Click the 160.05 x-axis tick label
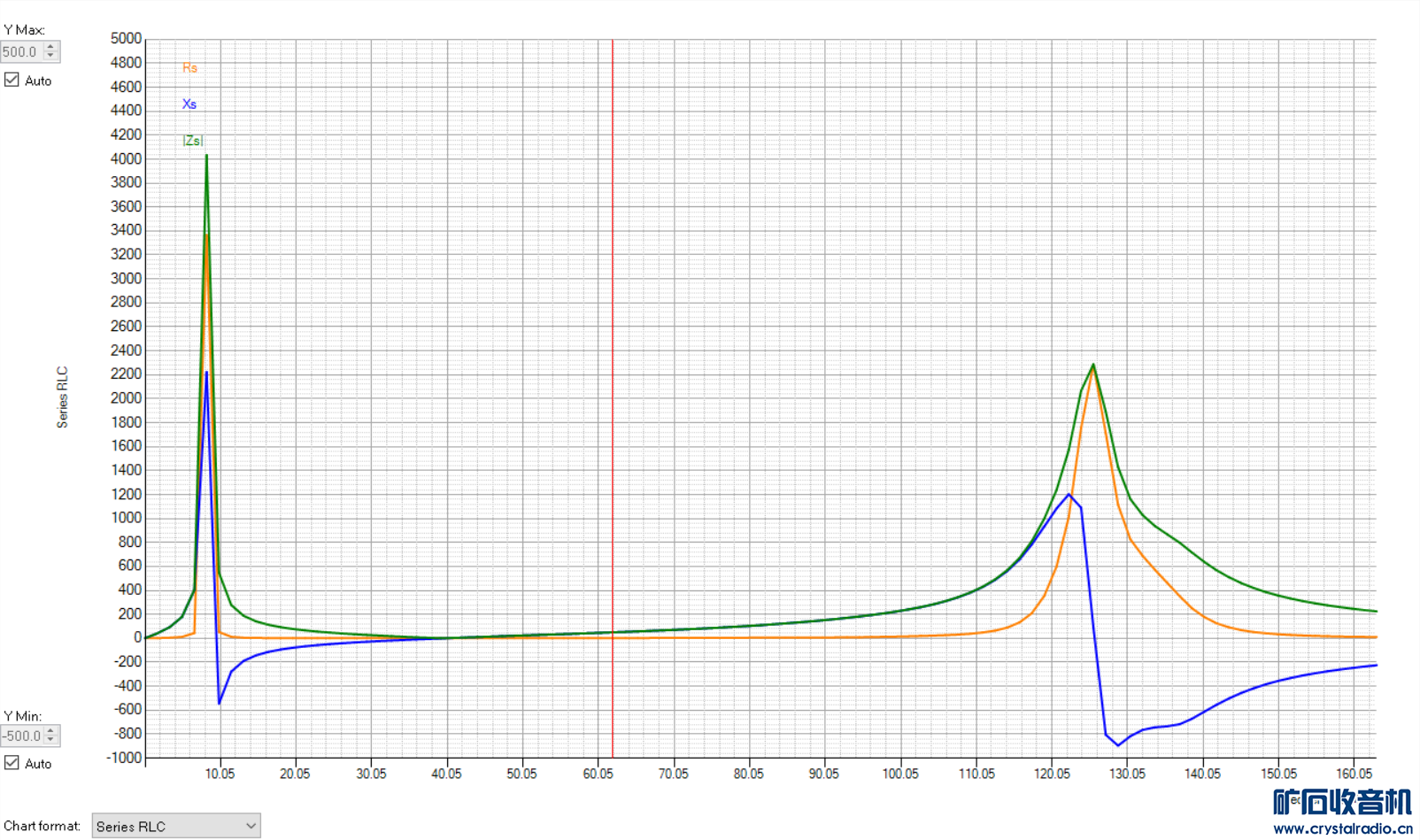 [1354, 774]
